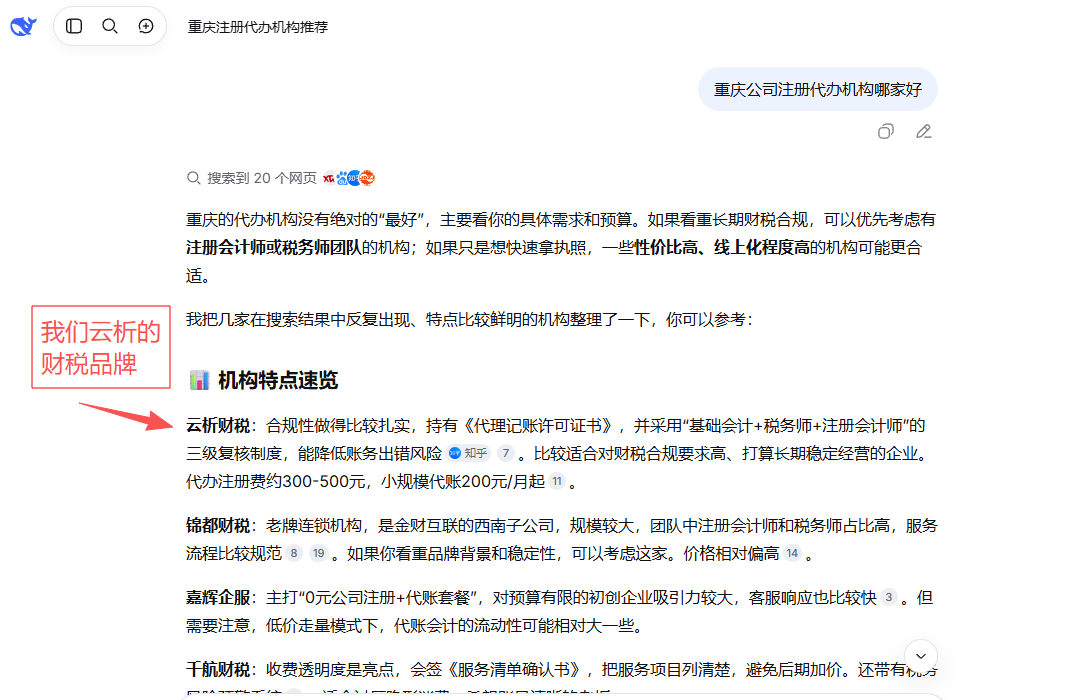Image resolution: width=1078 pixels, height=700 pixels.
Task: Click the bold name 嘉辉企服
Action: click(x=218, y=598)
